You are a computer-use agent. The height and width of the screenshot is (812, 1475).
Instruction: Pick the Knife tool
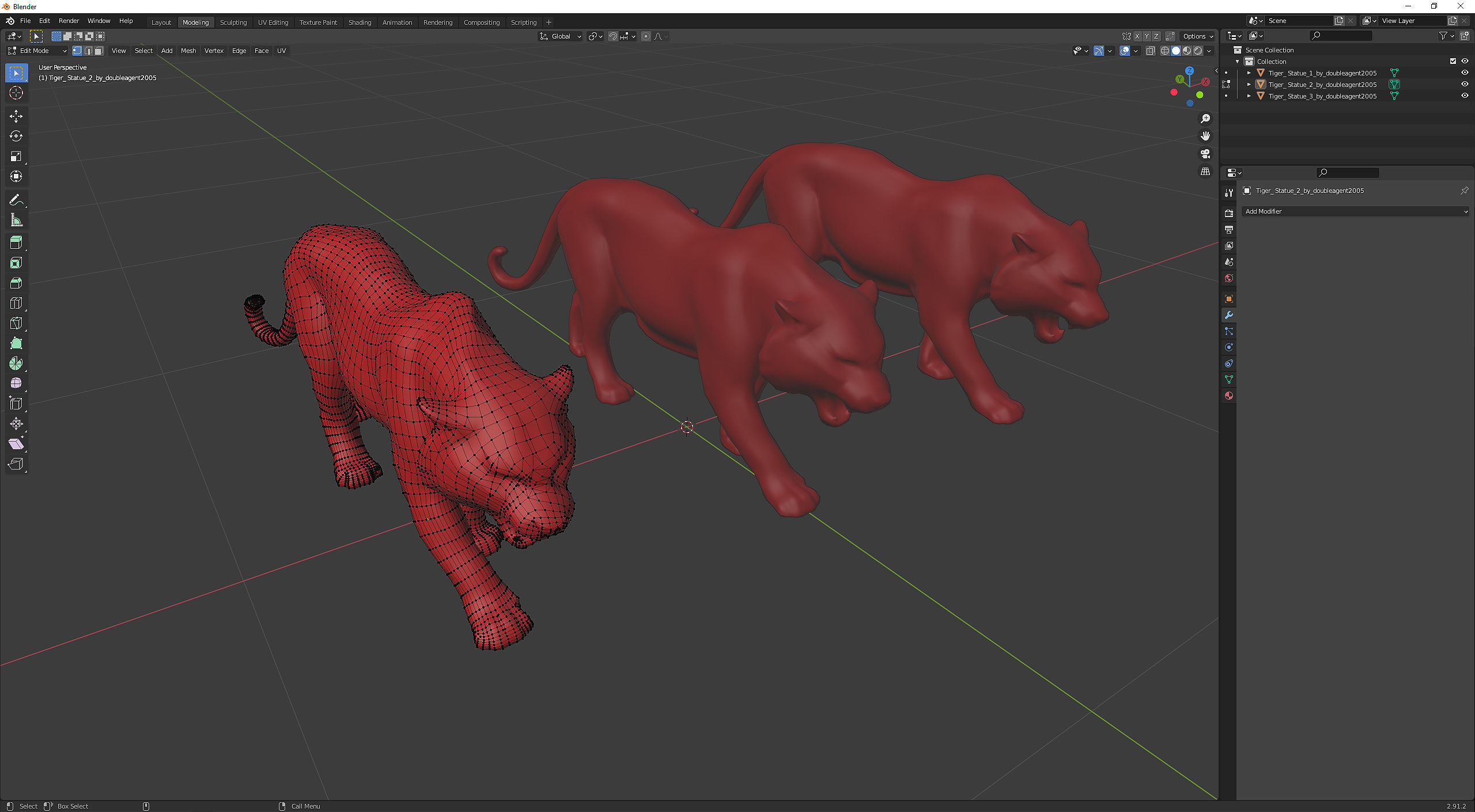pyautogui.click(x=16, y=323)
